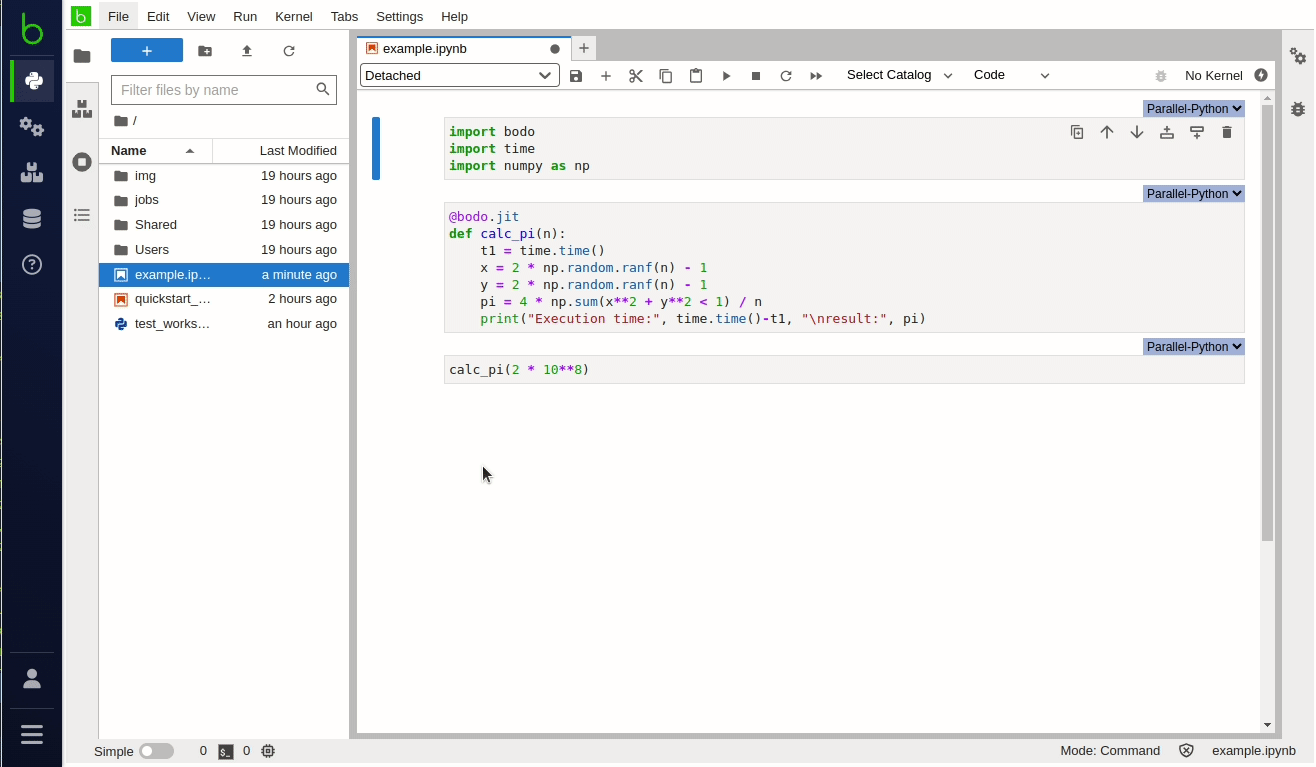Restart the kernel

786,75
